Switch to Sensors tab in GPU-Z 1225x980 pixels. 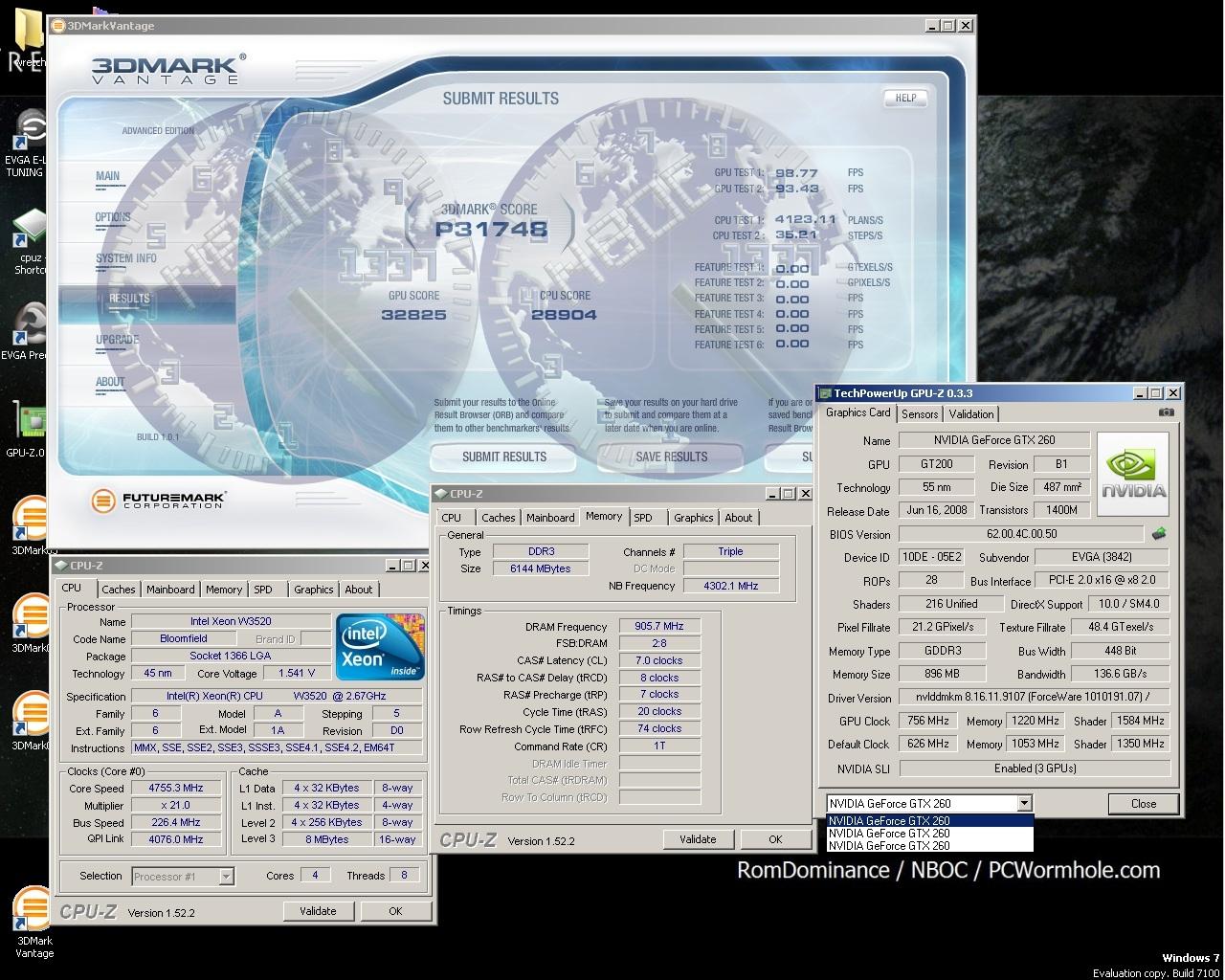pos(920,414)
